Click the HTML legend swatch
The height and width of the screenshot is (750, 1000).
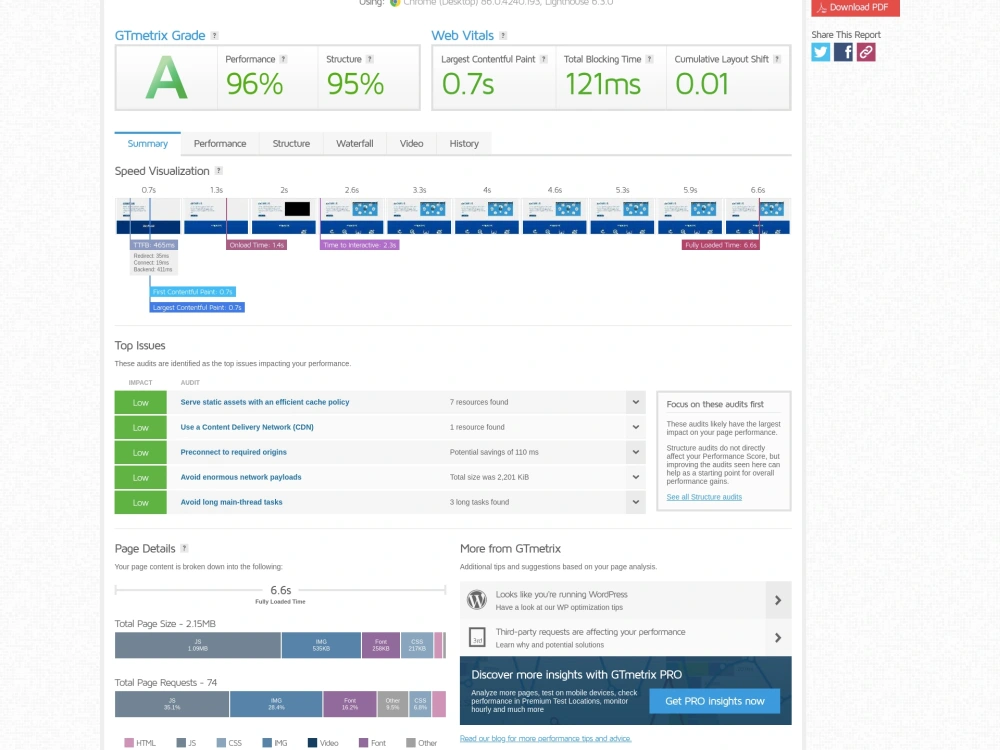129,743
